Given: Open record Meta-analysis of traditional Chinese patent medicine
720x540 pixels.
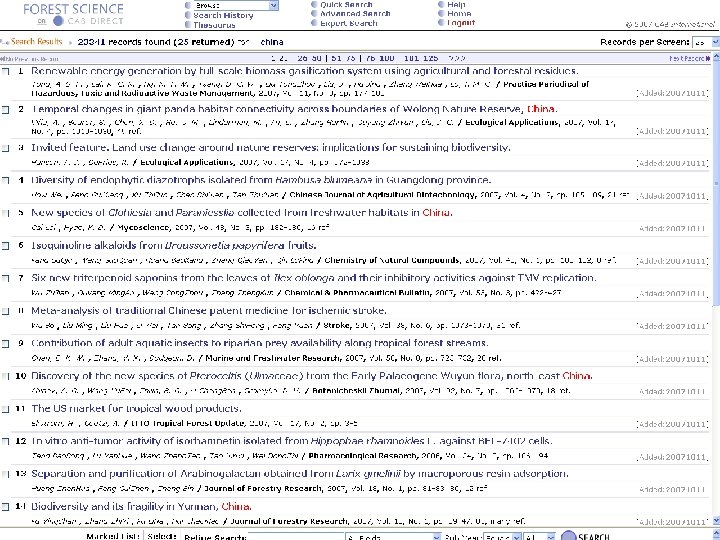Looking at the screenshot, I should coord(209,311).
